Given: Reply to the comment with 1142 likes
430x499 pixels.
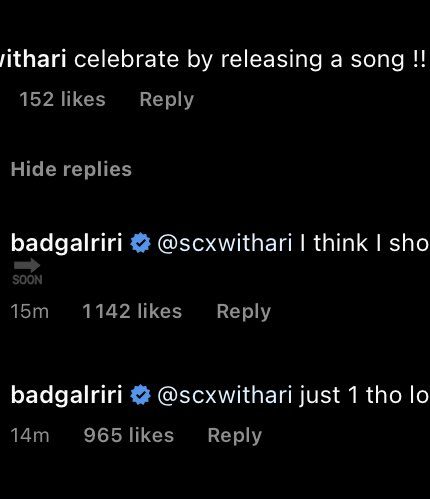Looking at the screenshot, I should click(x=244, y=312).
